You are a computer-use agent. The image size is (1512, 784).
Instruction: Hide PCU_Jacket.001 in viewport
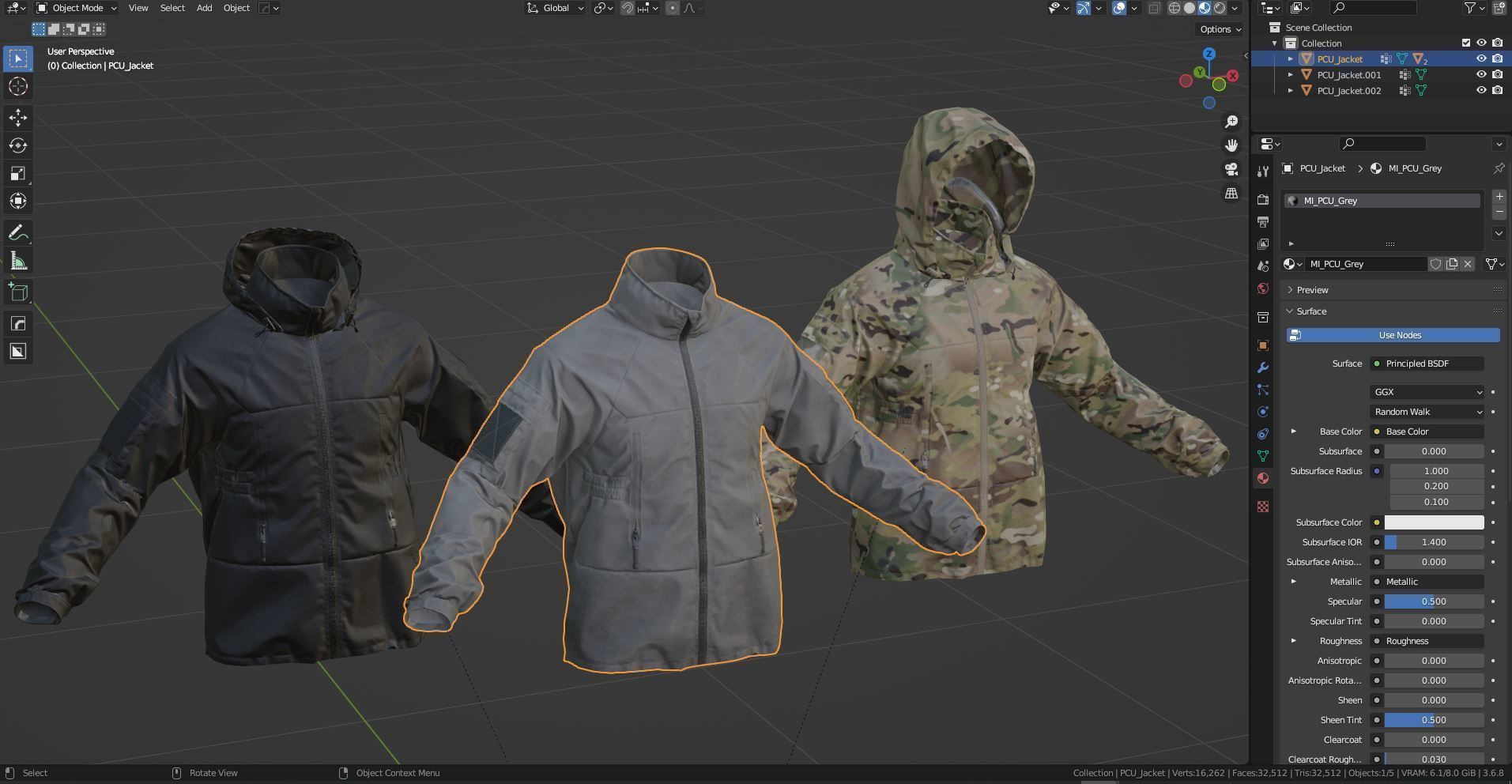1481,75
